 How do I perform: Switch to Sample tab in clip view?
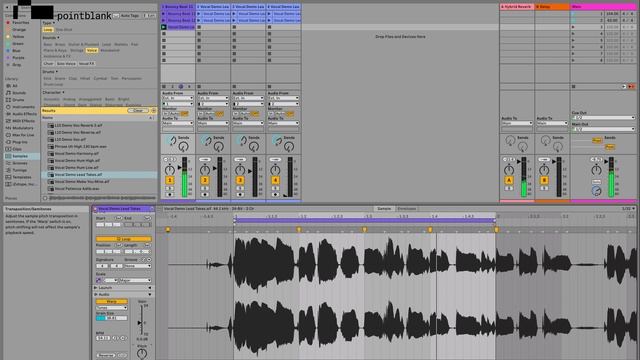tap(384, 209)
